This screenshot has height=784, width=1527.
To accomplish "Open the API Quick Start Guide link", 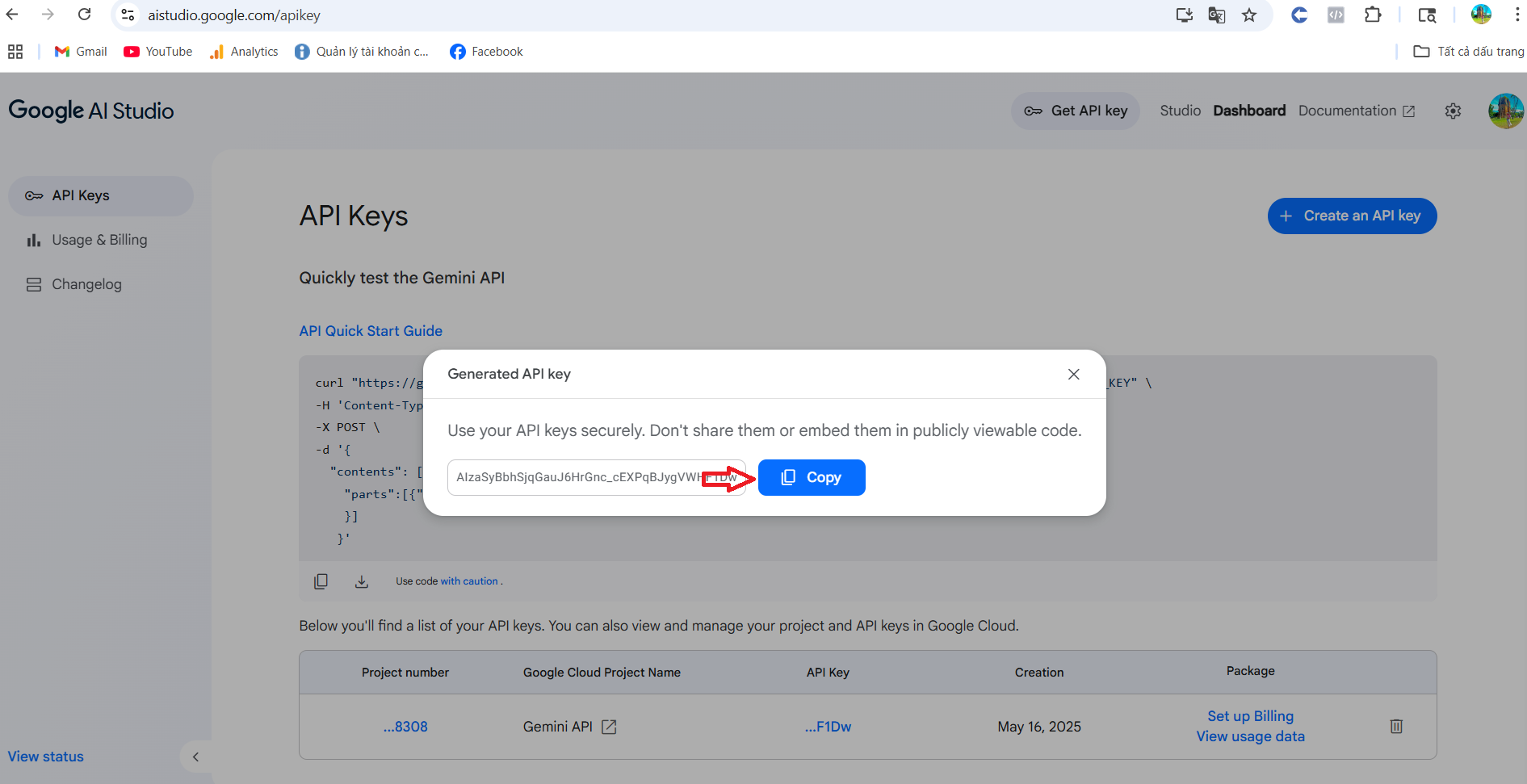I will (x=371, y=331).
